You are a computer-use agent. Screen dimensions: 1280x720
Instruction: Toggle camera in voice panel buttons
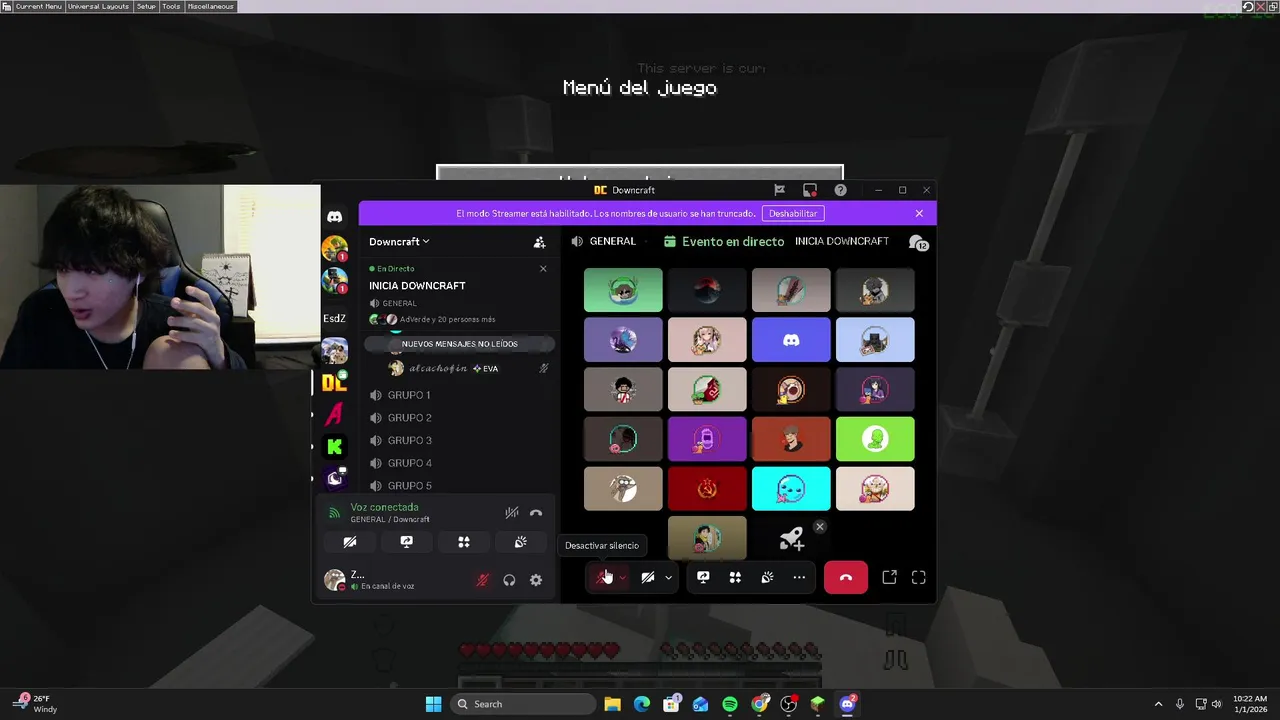tap(349, 542)
